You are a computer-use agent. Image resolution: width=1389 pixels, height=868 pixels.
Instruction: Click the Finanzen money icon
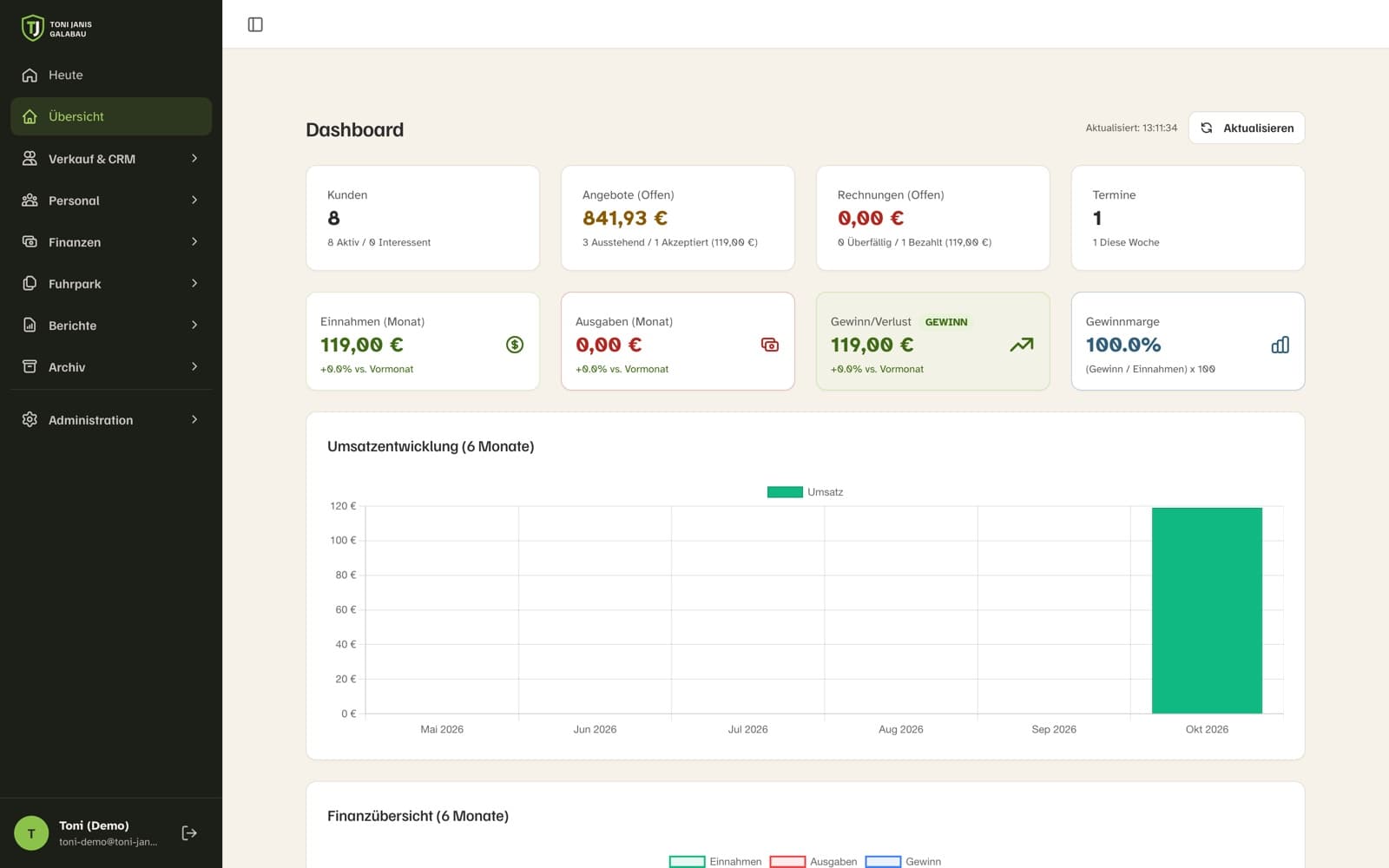coord(30,242)
